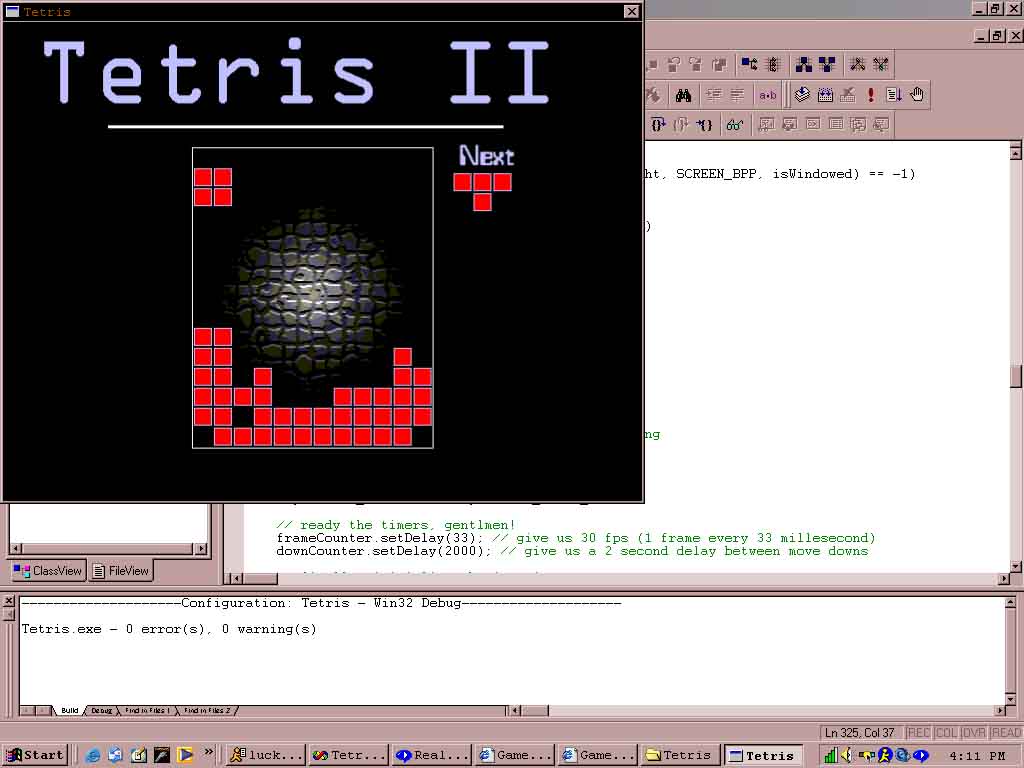Click the 'ready the timers' comment line
Viewport: 1024px width, 768px height.
pos(395,525)
